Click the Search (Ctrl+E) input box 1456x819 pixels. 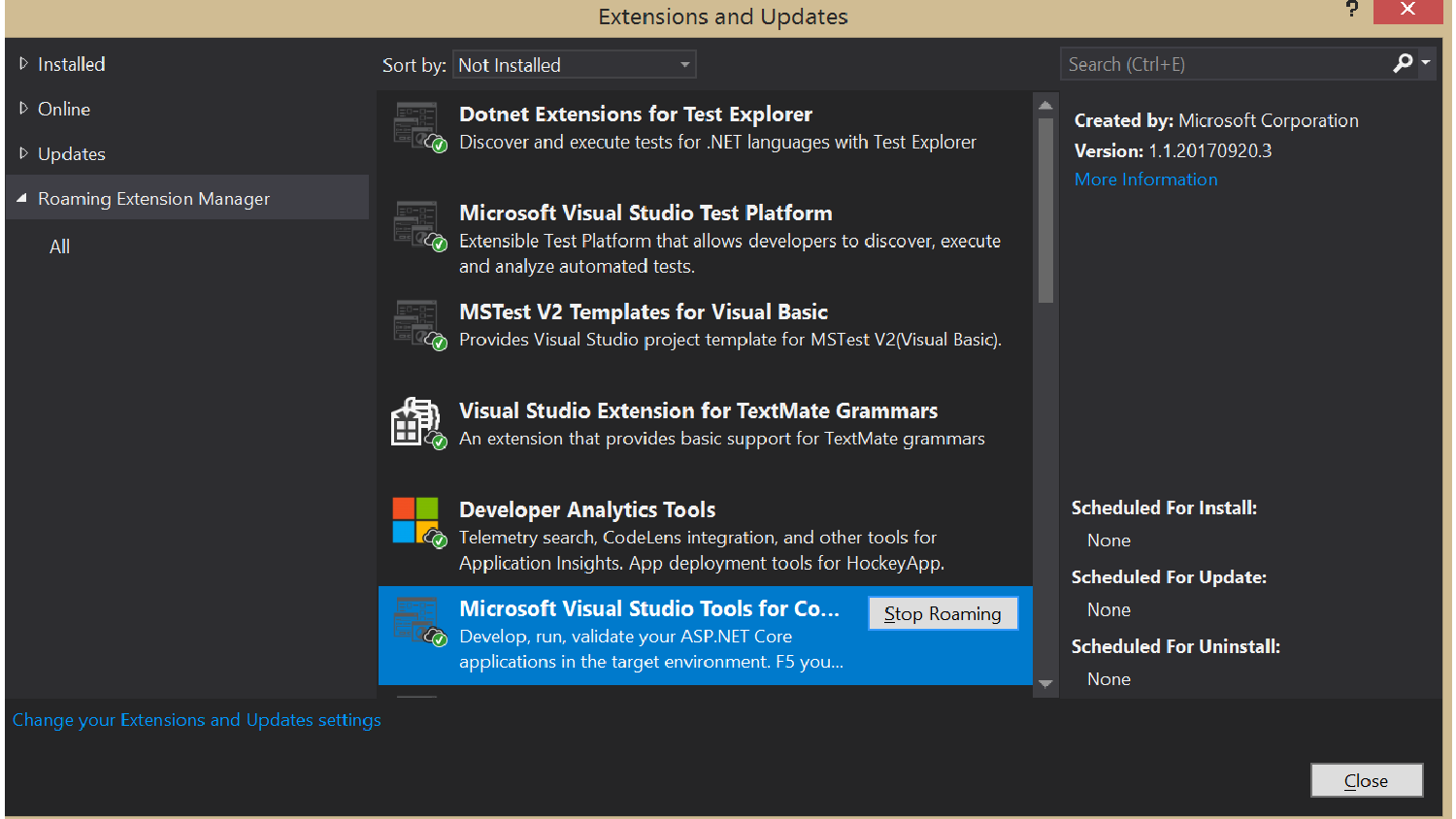coord(1225,64)
